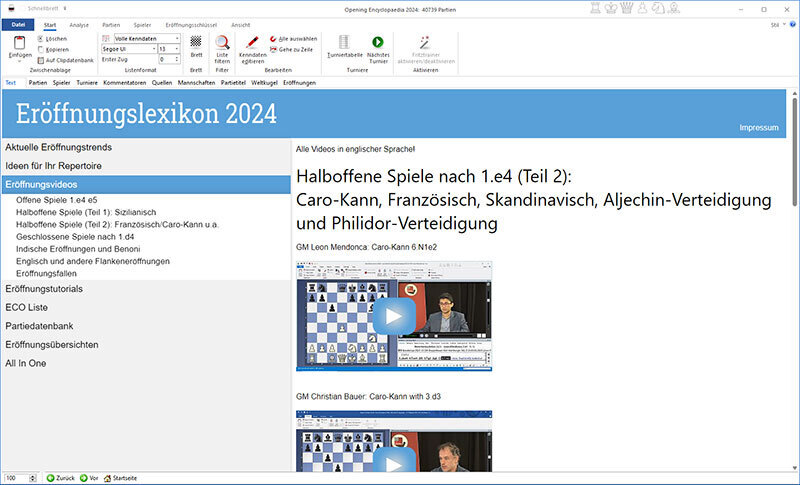This screenshot has height=485, width=800.
Task: Select the Weltkugel database tab
Action: [264, 83]
